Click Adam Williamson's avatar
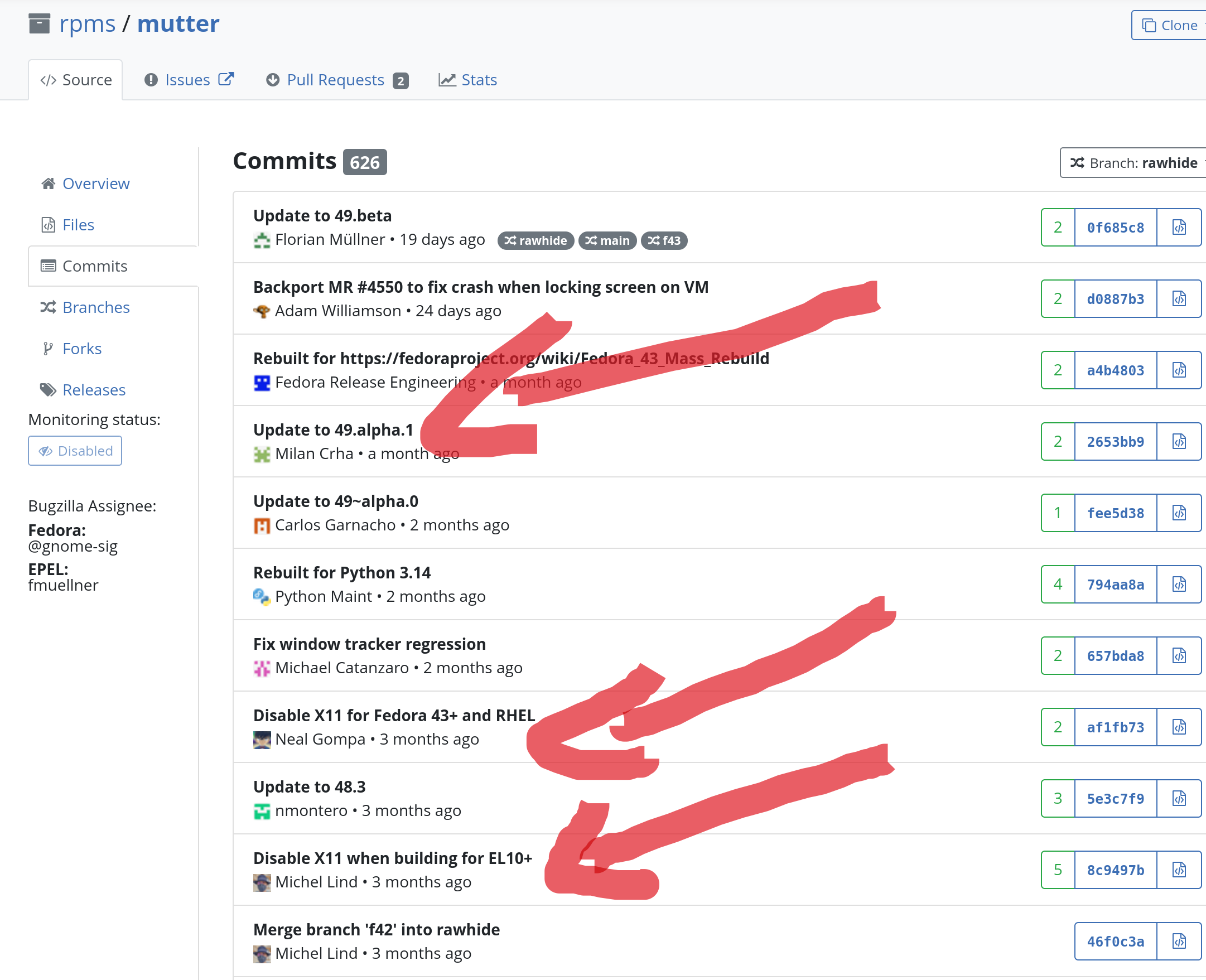1206x980 pixels. [x=262, y=312]
